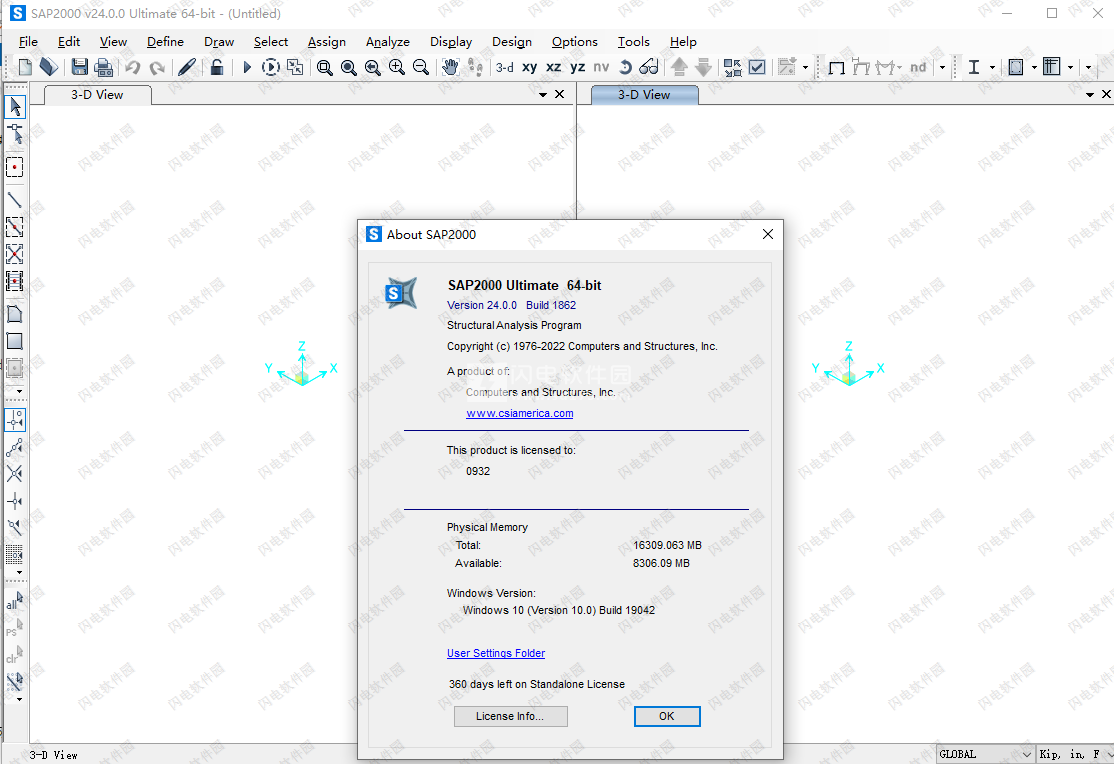1114x764 pixels.
Task: Open toolbar options arrow at far right
Action: (x=1088, y=68)
